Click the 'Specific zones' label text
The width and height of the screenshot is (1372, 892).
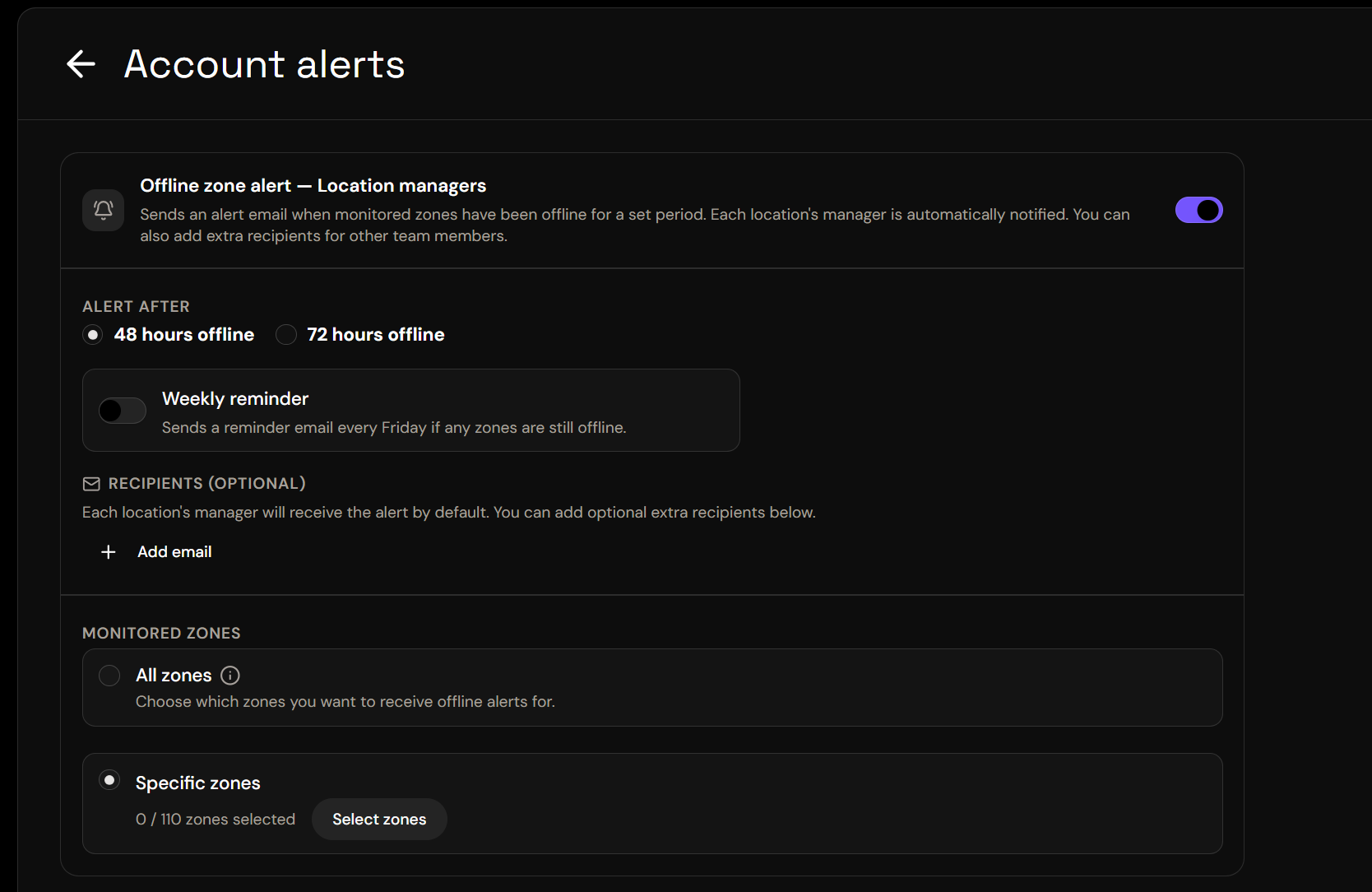198,783
